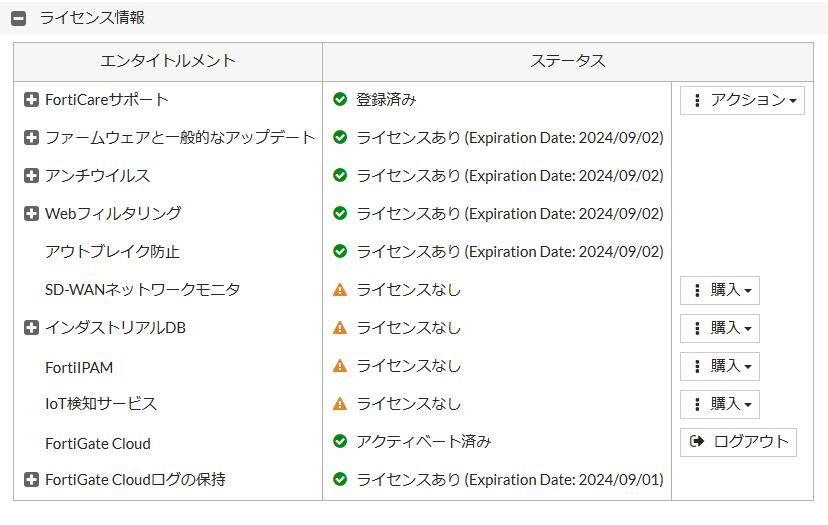Click the warning icon for SD-WANネットワークモニタ
This screenshot has width=828, height=525.
340,290
